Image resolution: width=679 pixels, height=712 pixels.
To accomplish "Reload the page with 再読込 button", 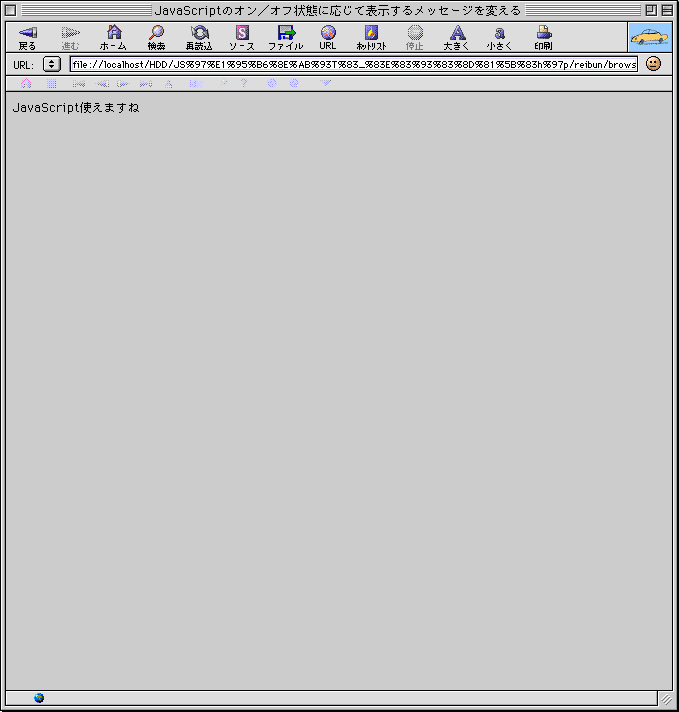I will pyautogui.click(x=199, y=38).
